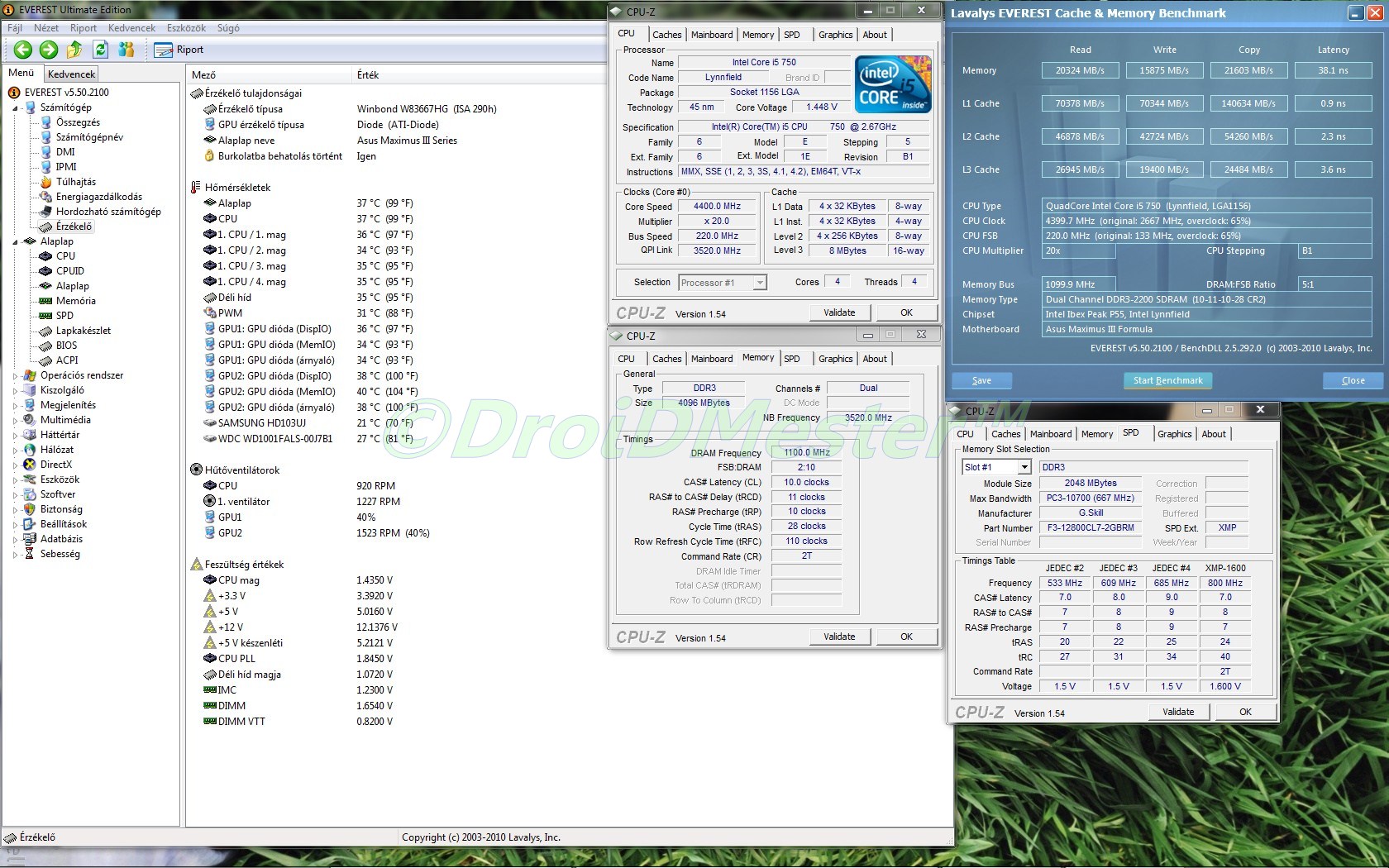Select Összegzés in the EVEREST tree
The image size is (1389, 868).
point(78,122)
